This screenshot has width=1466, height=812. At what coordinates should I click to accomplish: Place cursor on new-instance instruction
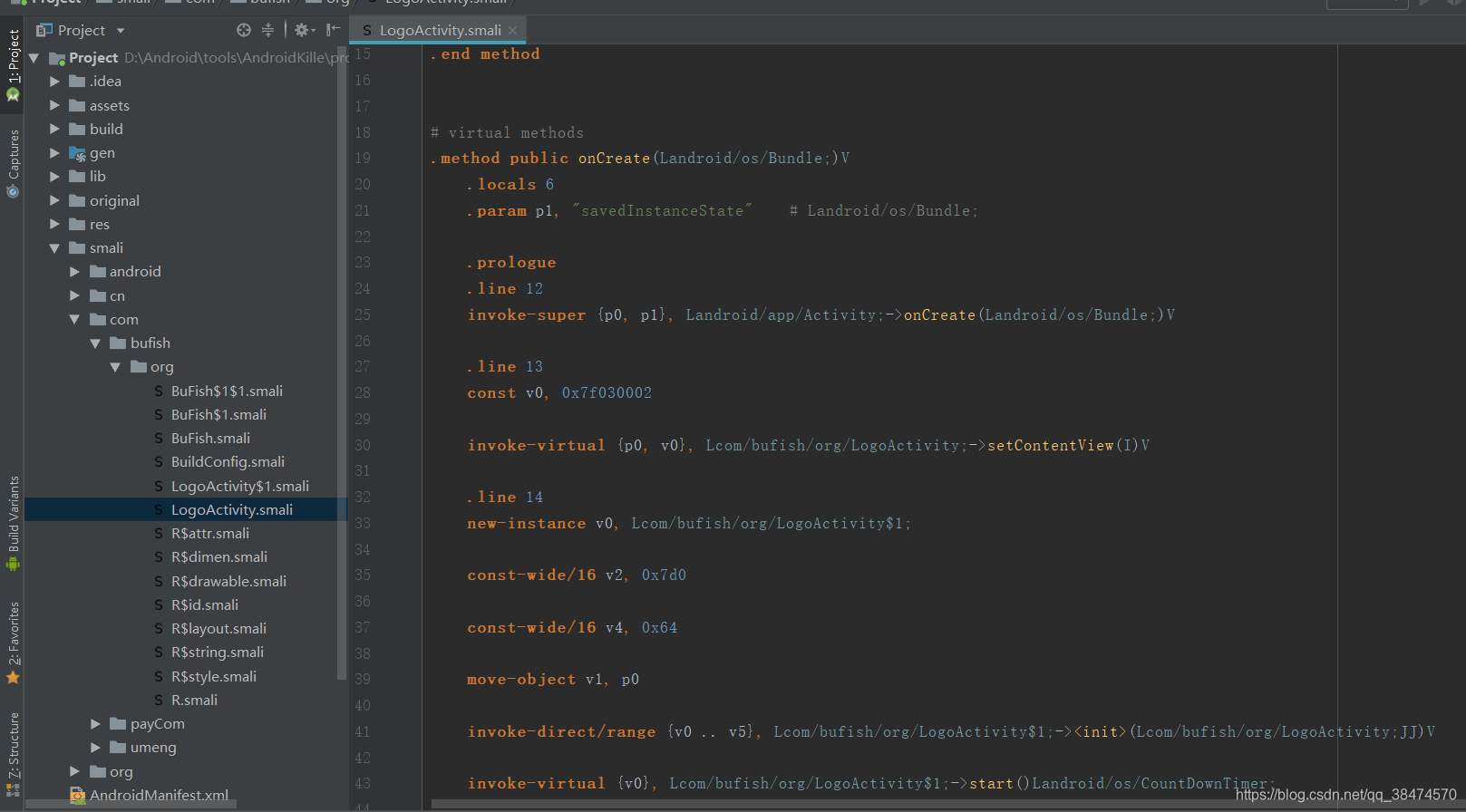tap(527, 524)
